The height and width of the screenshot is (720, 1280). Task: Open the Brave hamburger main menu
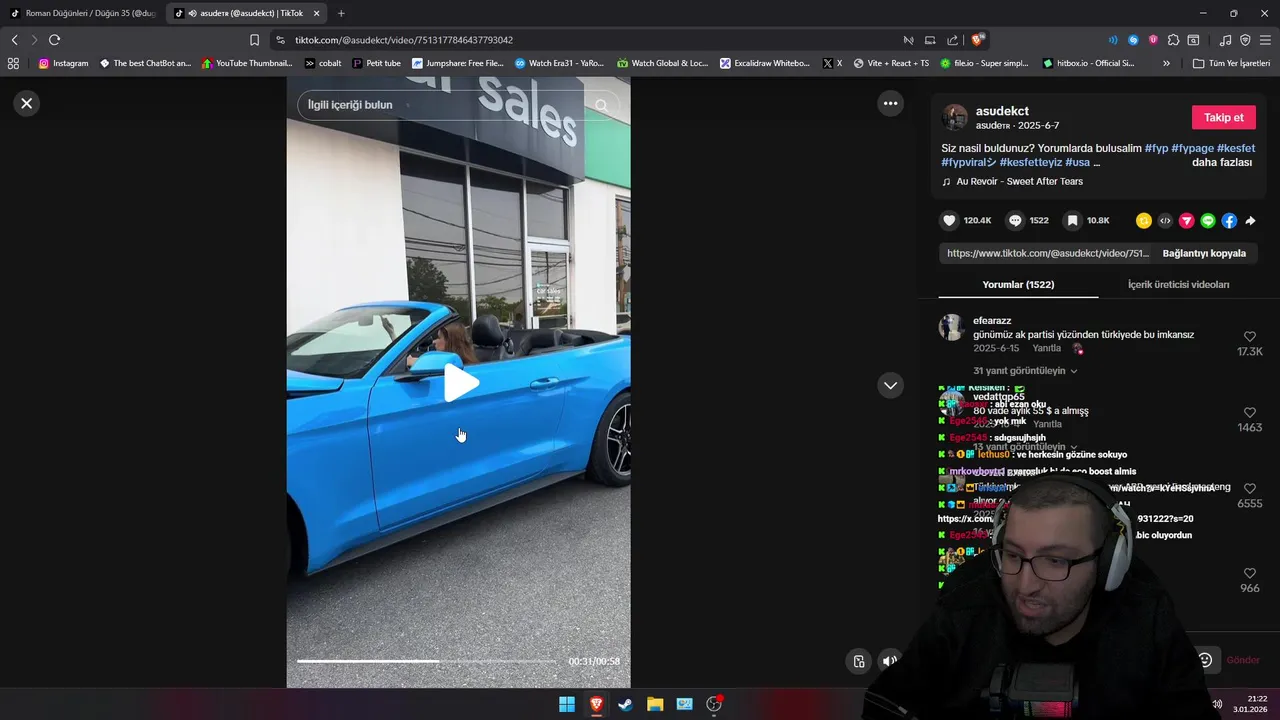(1265, 40)
